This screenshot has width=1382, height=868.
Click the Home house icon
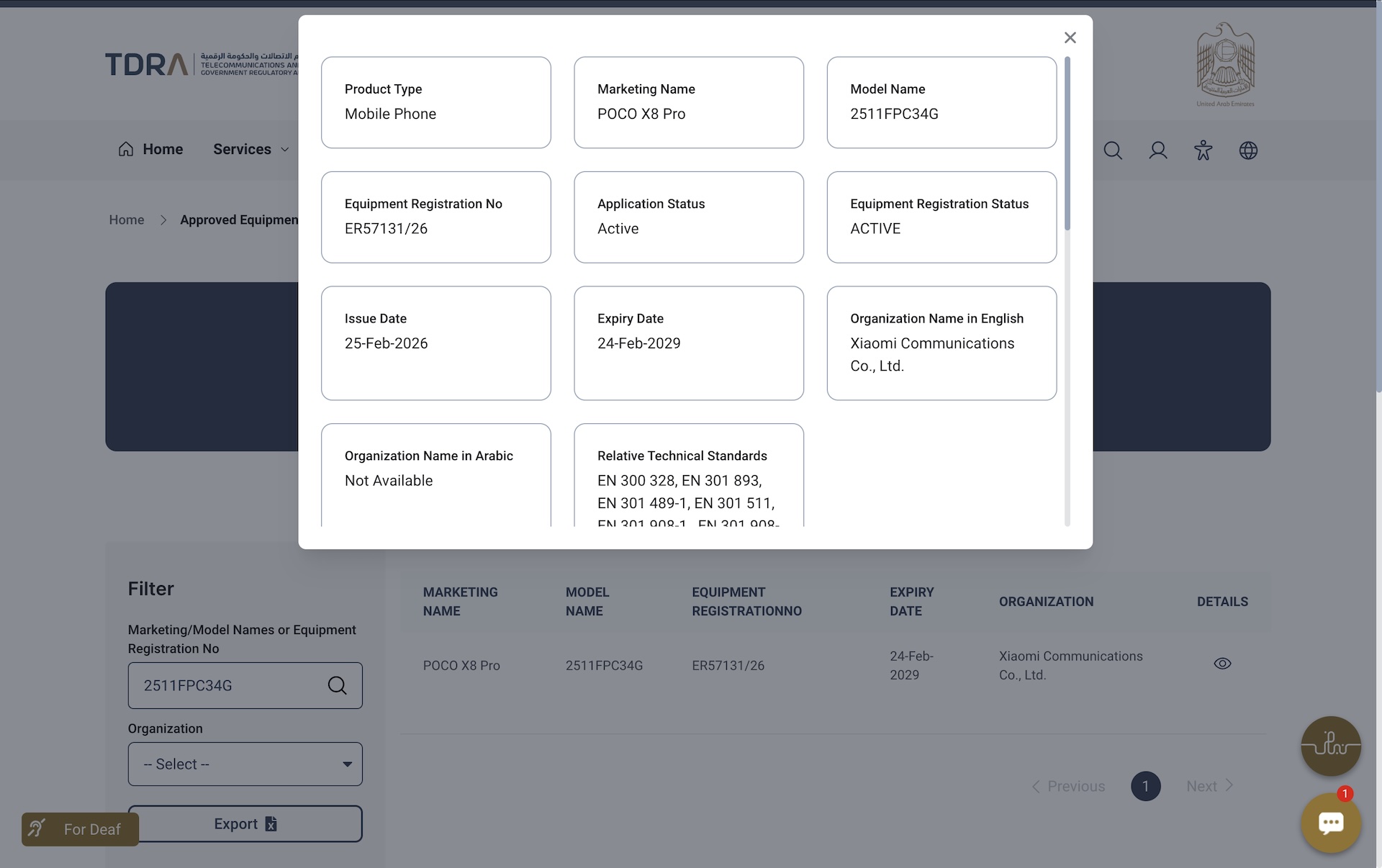coord(126,149)
